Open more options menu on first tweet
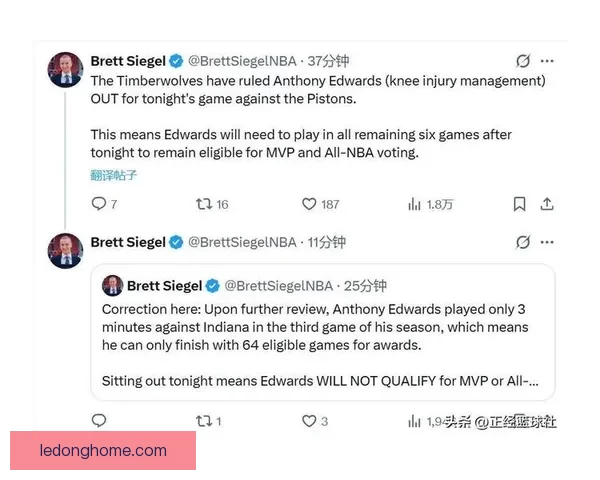Viewport: 600px width, 480px height. pos(547,61)
